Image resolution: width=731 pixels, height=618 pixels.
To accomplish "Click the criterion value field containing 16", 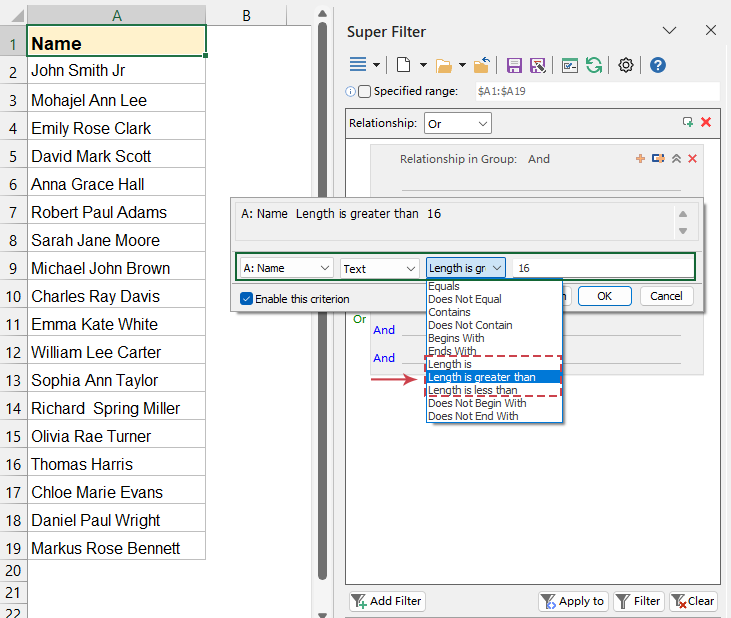I will pyautogui.click(x=601, y=268).
